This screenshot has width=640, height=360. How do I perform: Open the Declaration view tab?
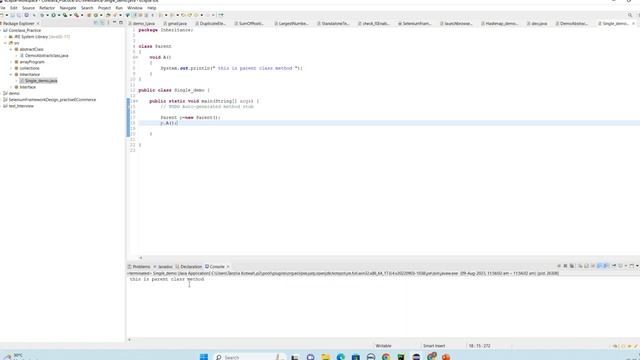[x=189, y=267]
